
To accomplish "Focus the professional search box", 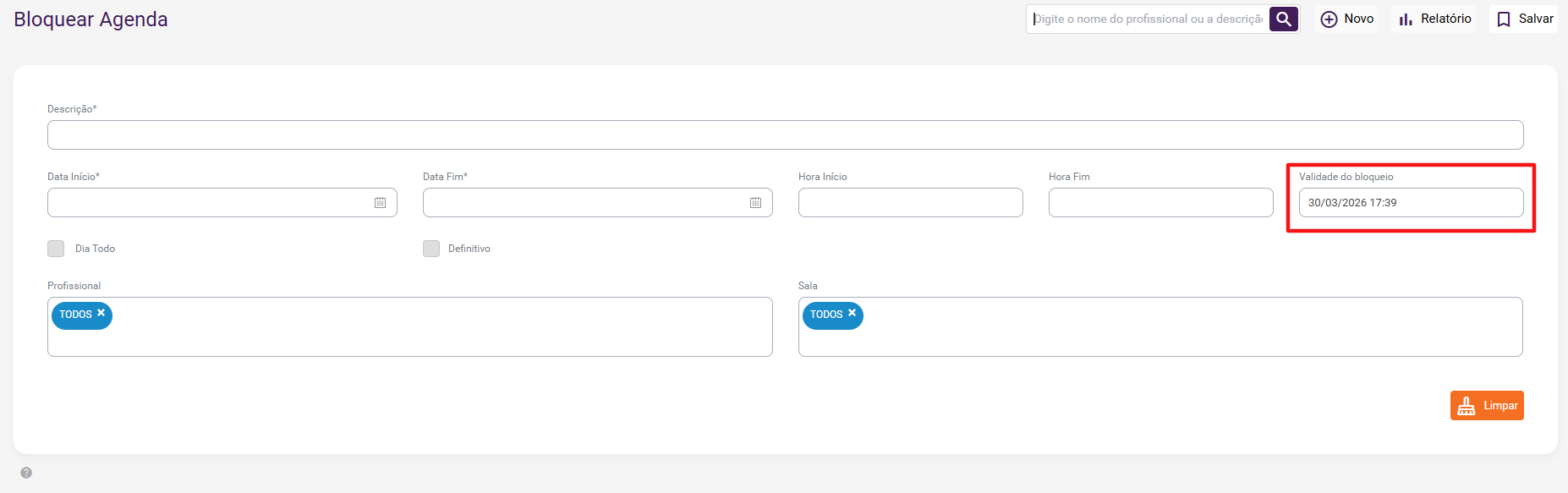I will click(x=1148, y=19).
